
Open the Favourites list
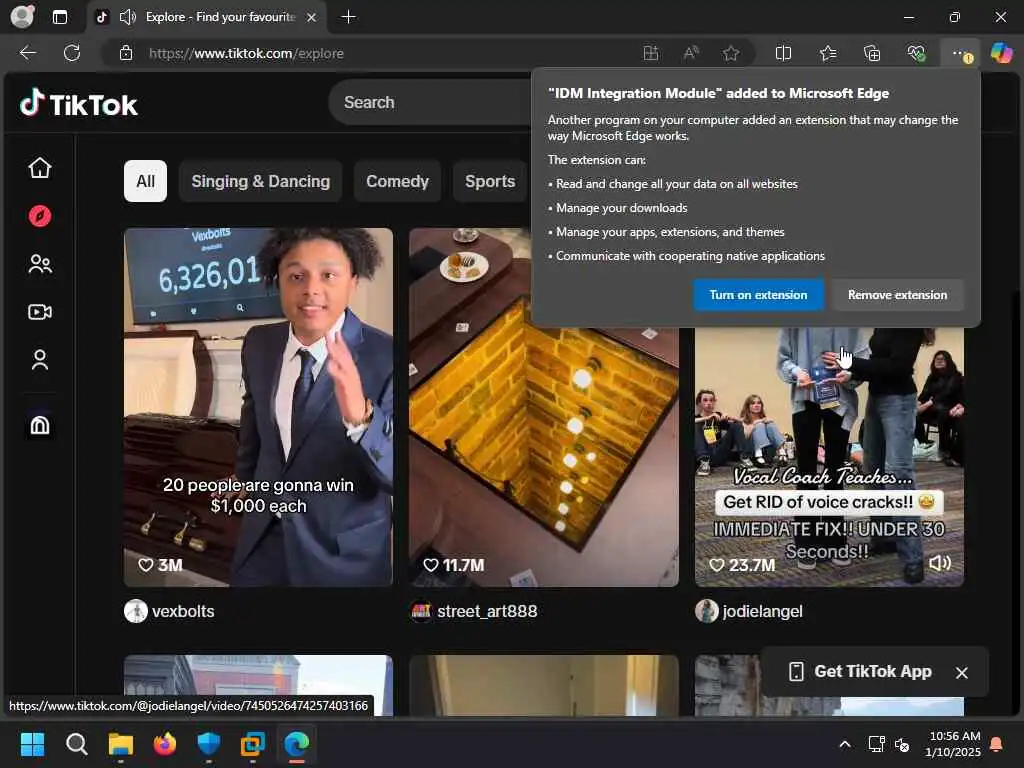point(827,53)
